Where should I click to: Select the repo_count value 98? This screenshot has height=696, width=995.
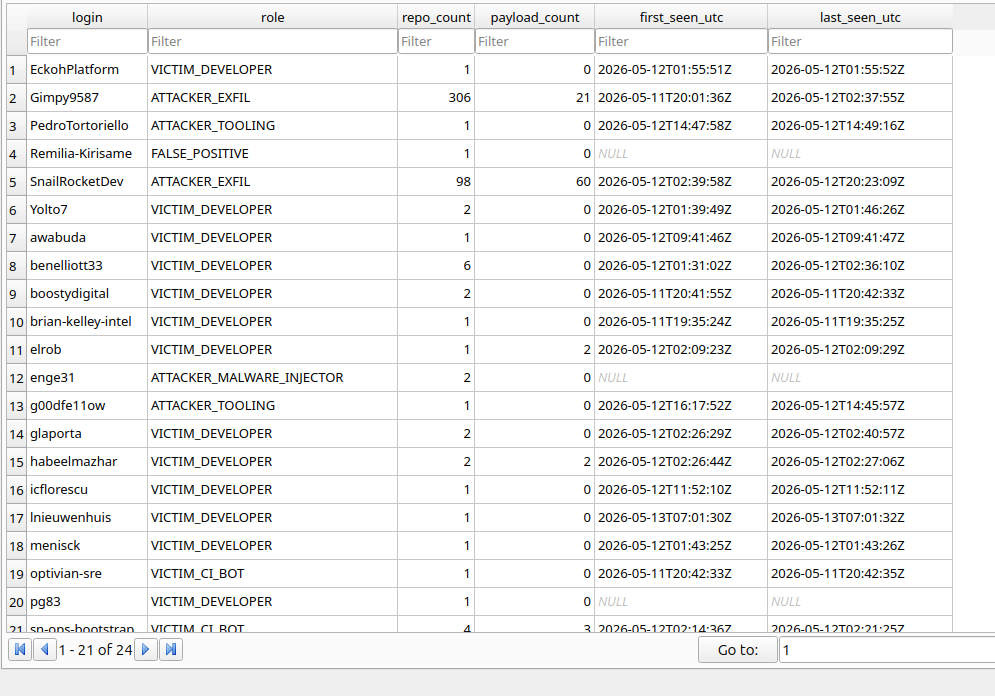(436, 181)
